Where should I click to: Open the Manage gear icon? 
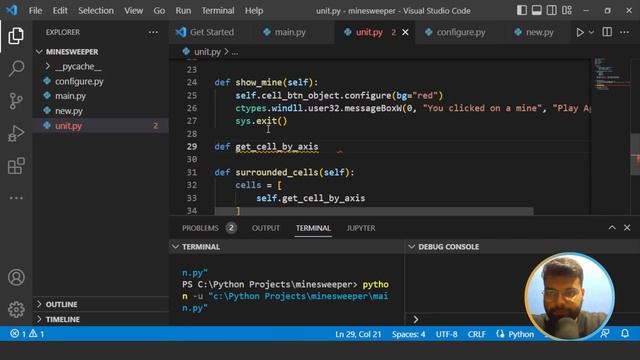coord(16,309)
